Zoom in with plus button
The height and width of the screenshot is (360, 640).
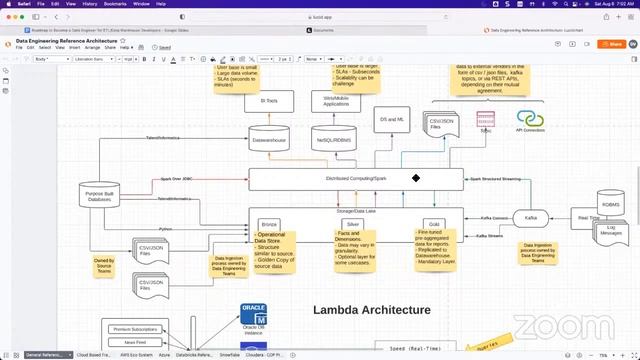[x=623, y=355]
